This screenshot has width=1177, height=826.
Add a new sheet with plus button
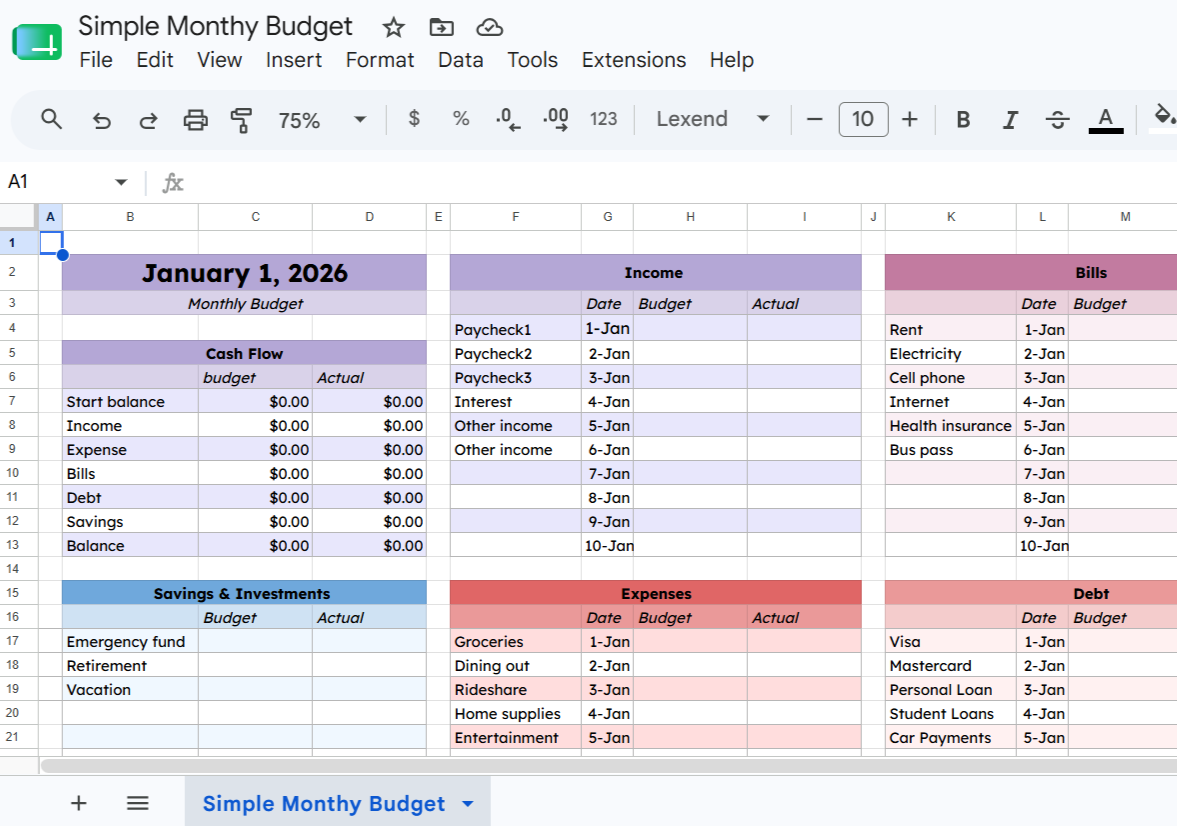point(78,803)
